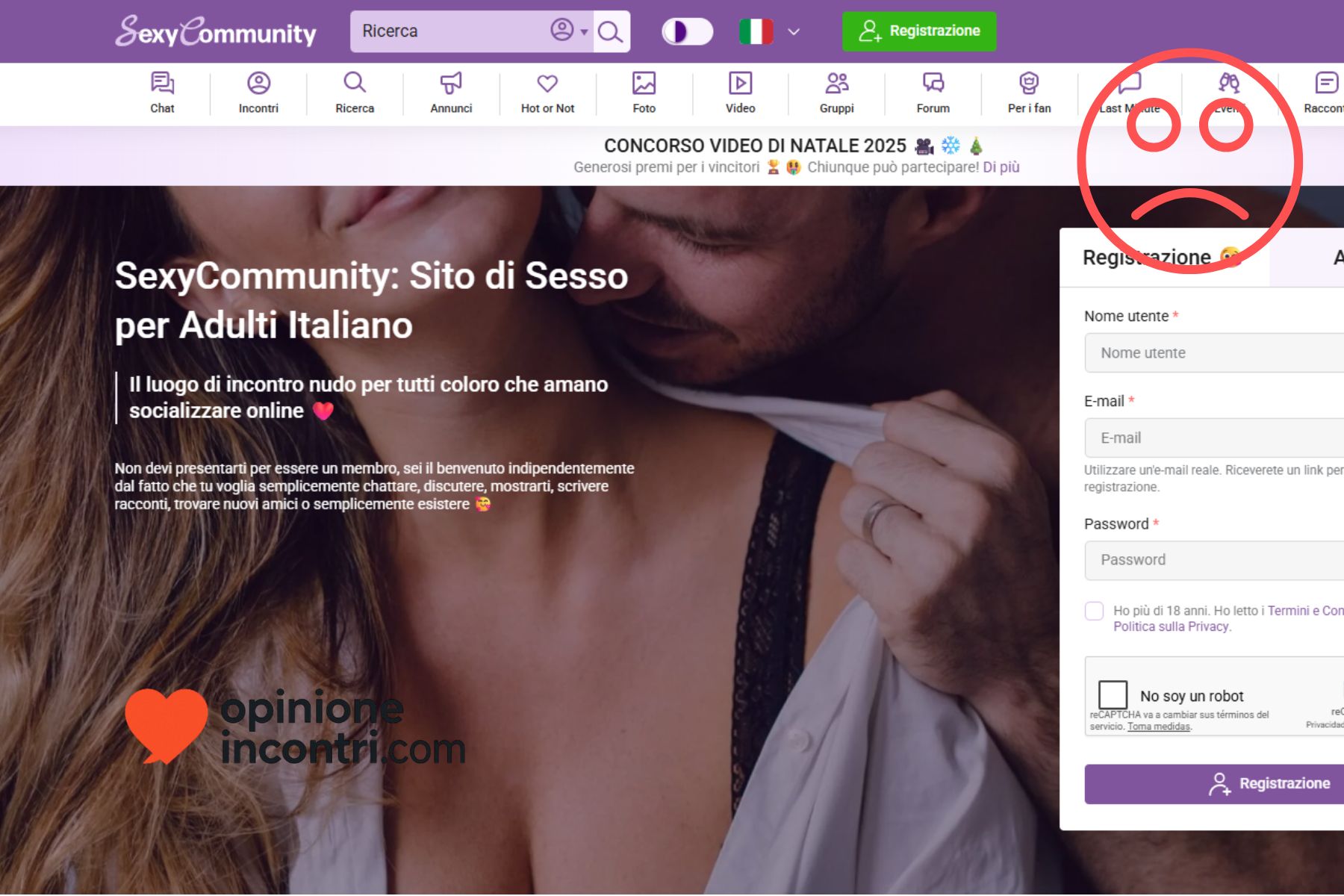Click the green Registrazione header button

click(919, 31)
